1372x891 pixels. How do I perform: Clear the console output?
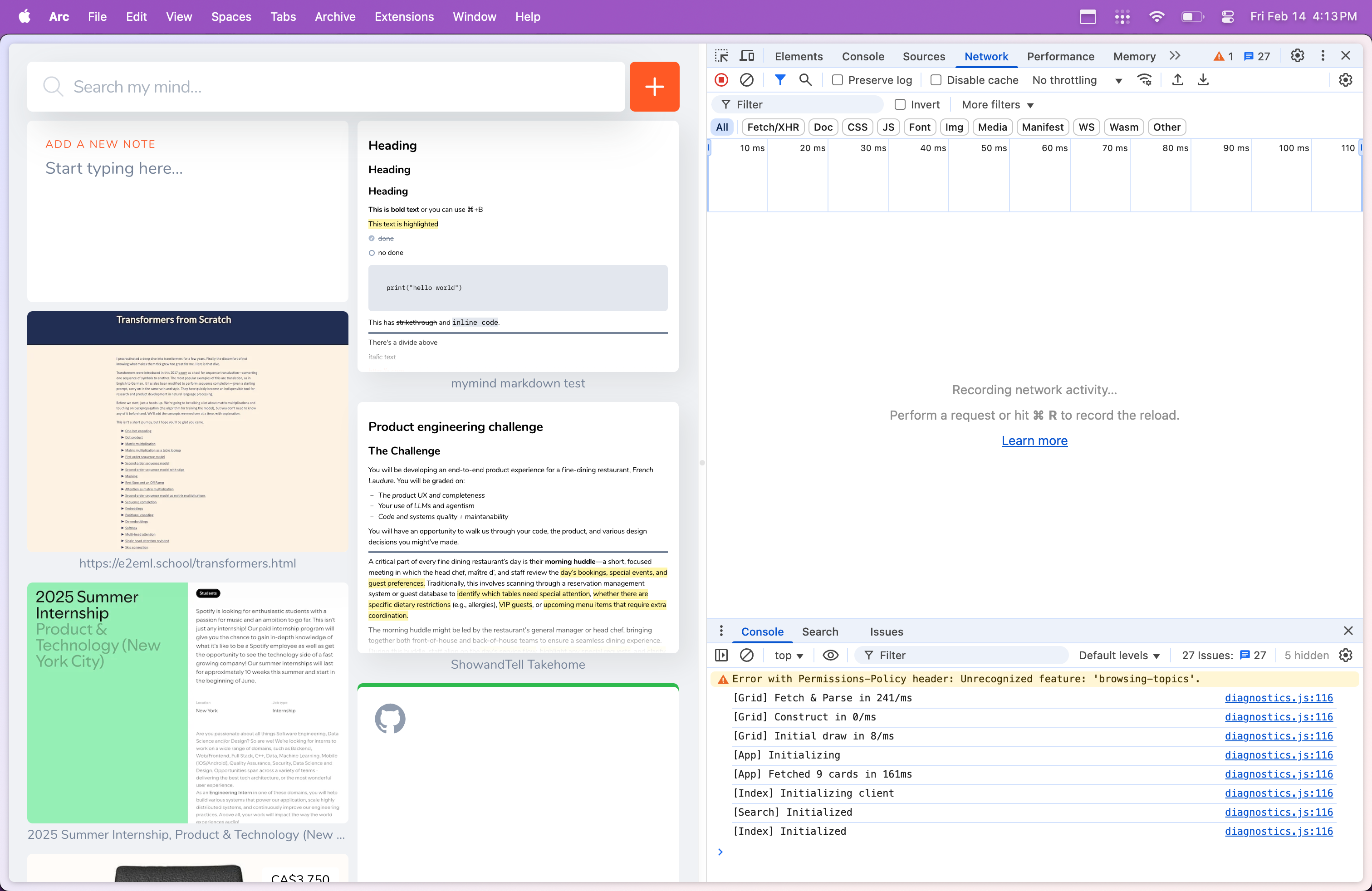(x=746, y=655)
